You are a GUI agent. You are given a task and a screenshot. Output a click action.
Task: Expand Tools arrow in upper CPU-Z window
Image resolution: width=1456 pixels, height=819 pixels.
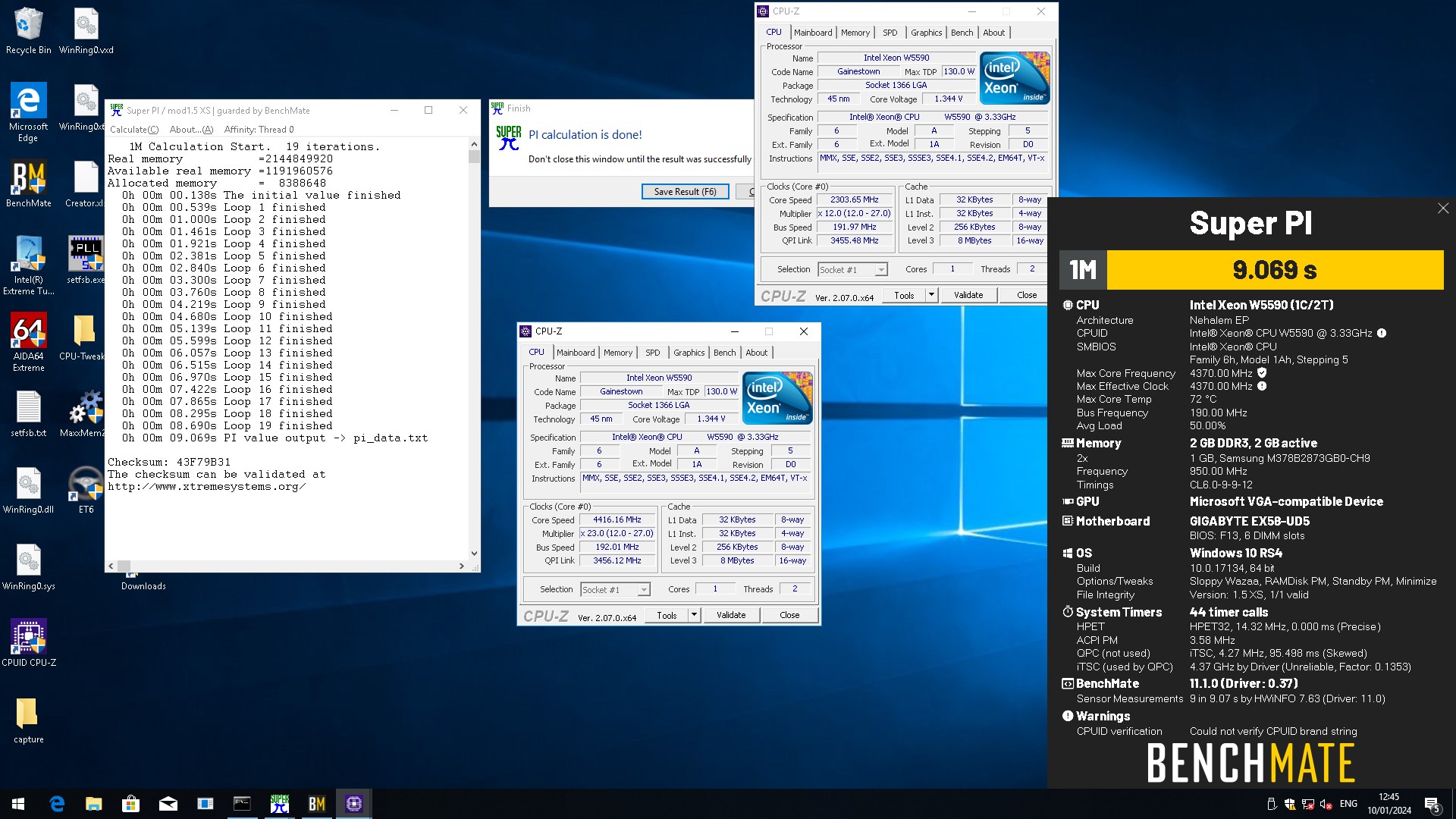pyautogui.click(x=931, y=295)
